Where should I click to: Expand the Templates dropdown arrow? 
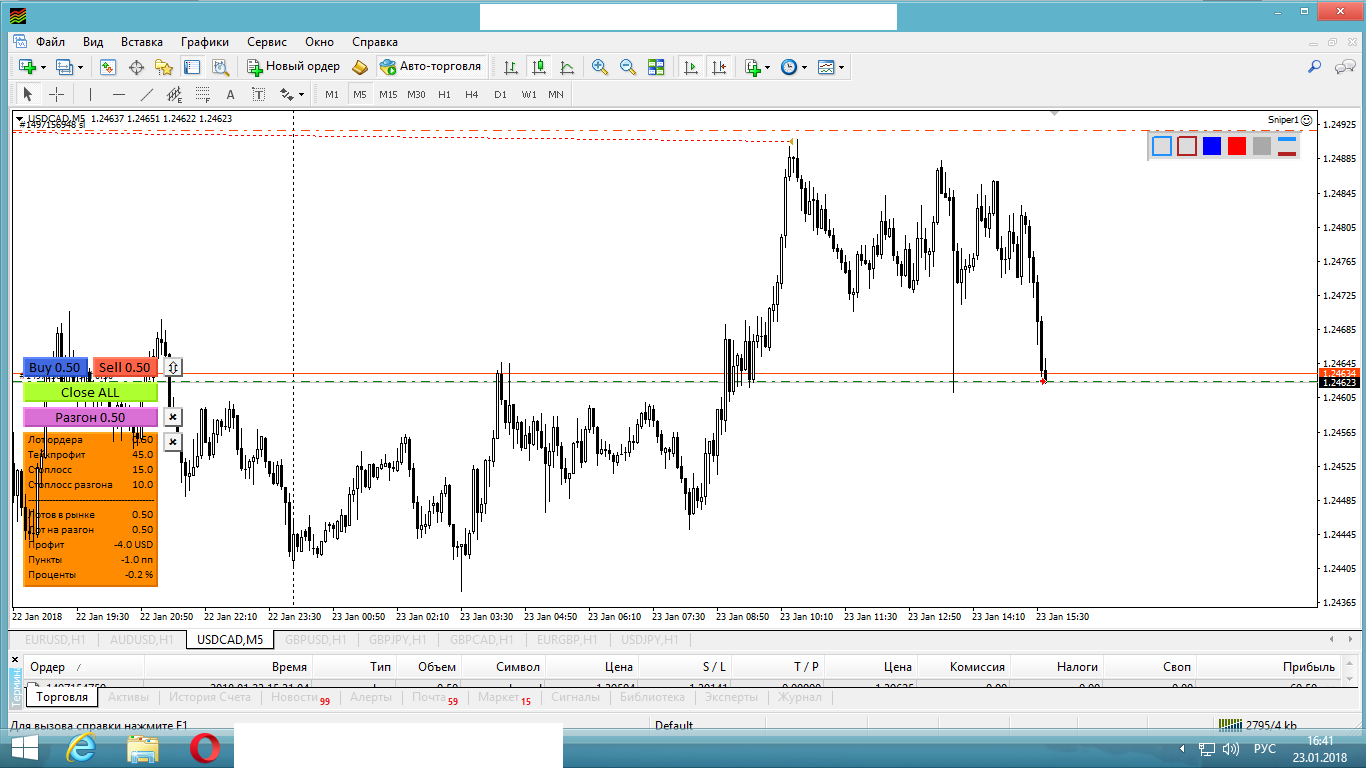(841, 68)
